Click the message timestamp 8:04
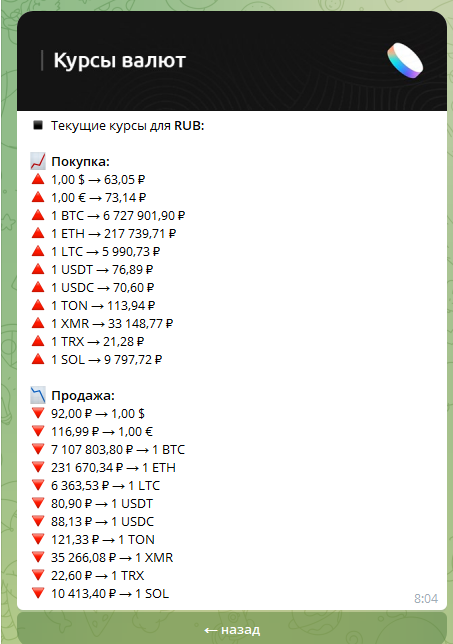The image size is (453, 644). (x=426, y=598)
